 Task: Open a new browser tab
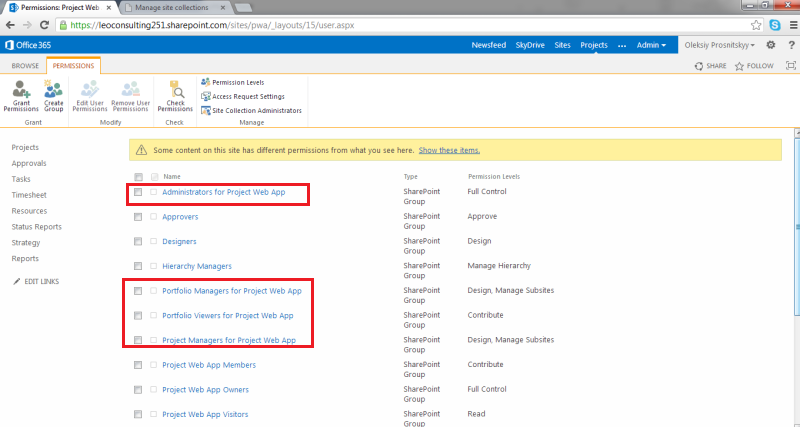(x=243, y=8)
